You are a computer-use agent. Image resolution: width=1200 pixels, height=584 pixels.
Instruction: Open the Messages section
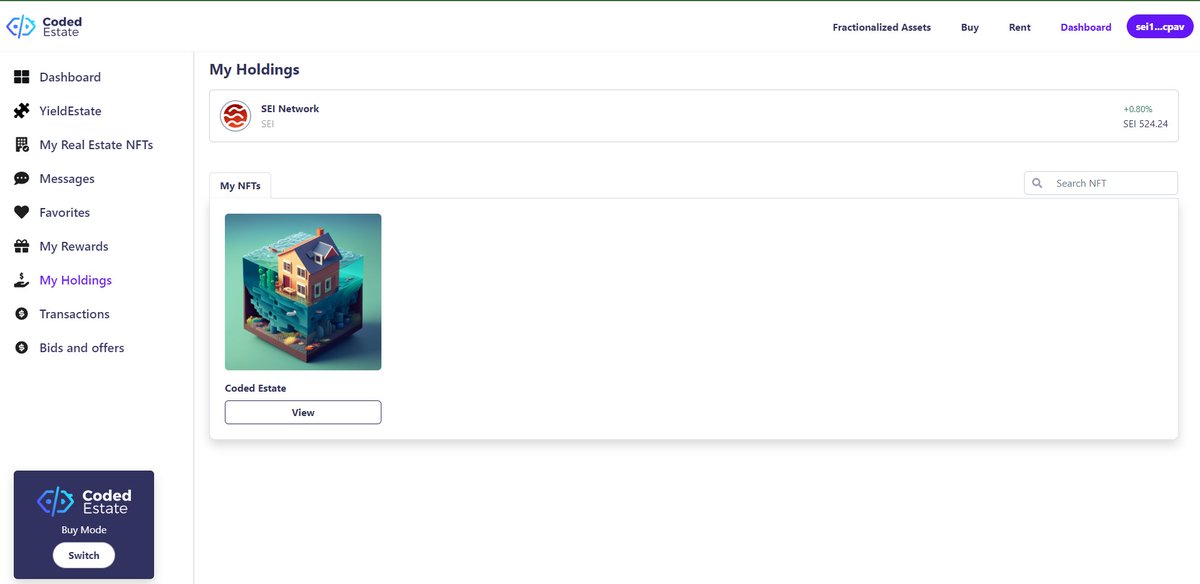click(67, 179)
